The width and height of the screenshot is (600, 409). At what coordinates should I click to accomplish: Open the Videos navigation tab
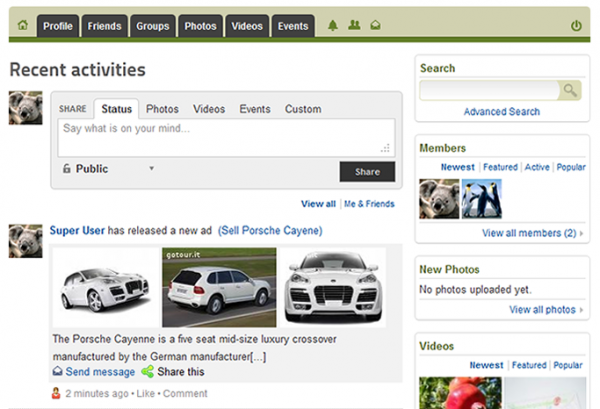coord(247,26)
